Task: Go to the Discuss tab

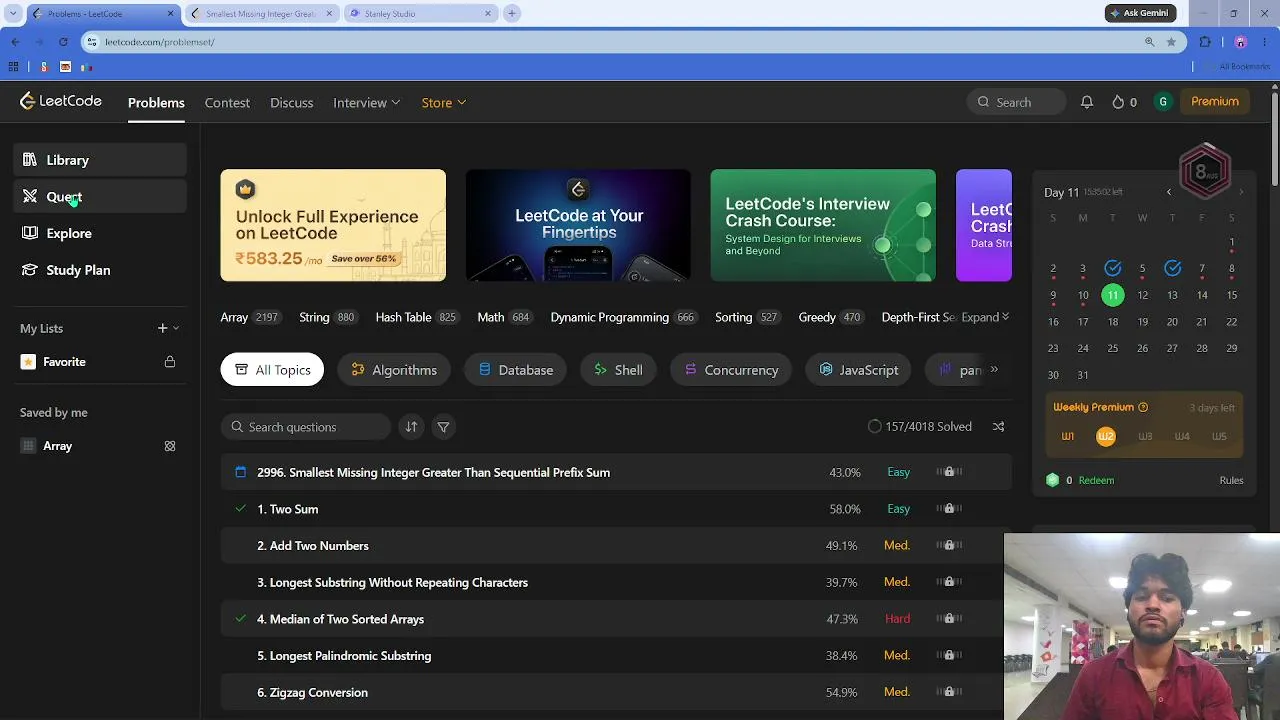Action: pyautogui.click(x=291, y=103)
